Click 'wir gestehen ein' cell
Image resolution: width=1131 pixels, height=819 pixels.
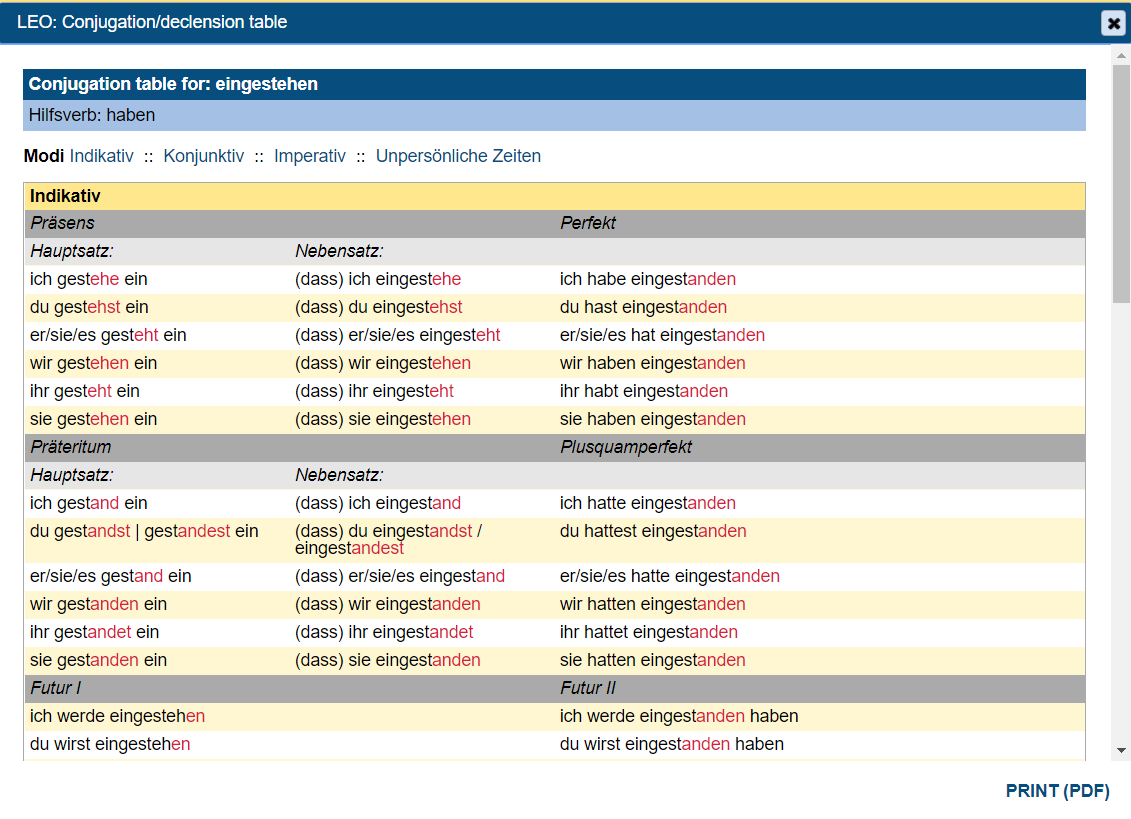[x=94, y=363]
